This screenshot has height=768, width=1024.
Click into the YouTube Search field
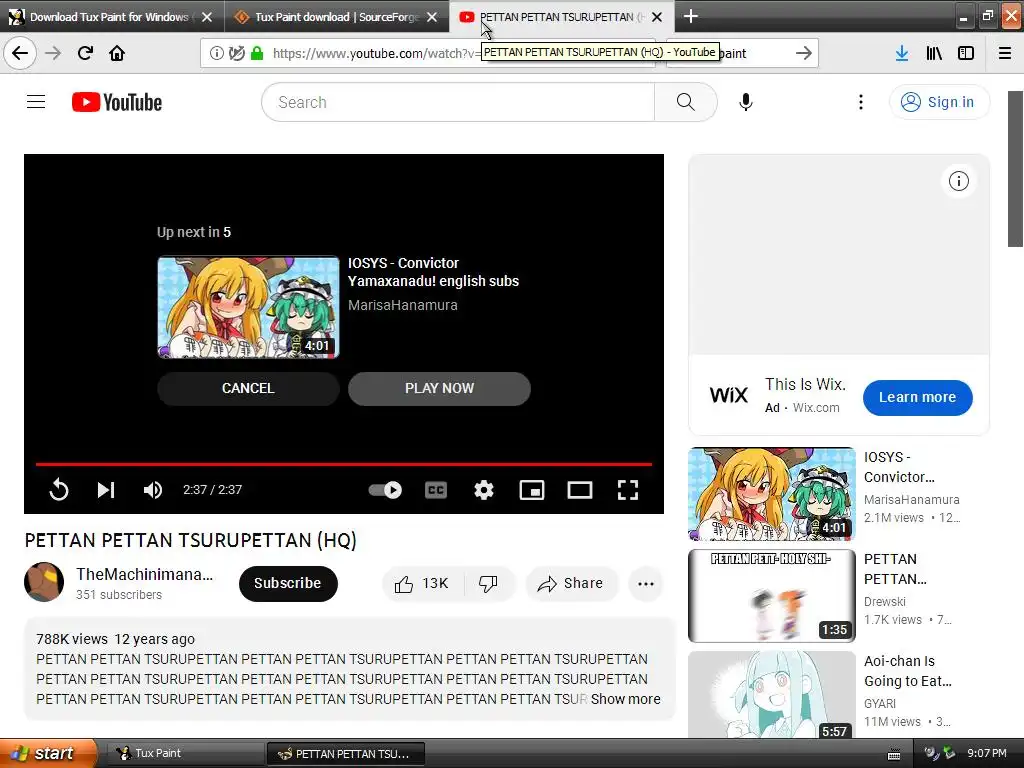point(458,102)
